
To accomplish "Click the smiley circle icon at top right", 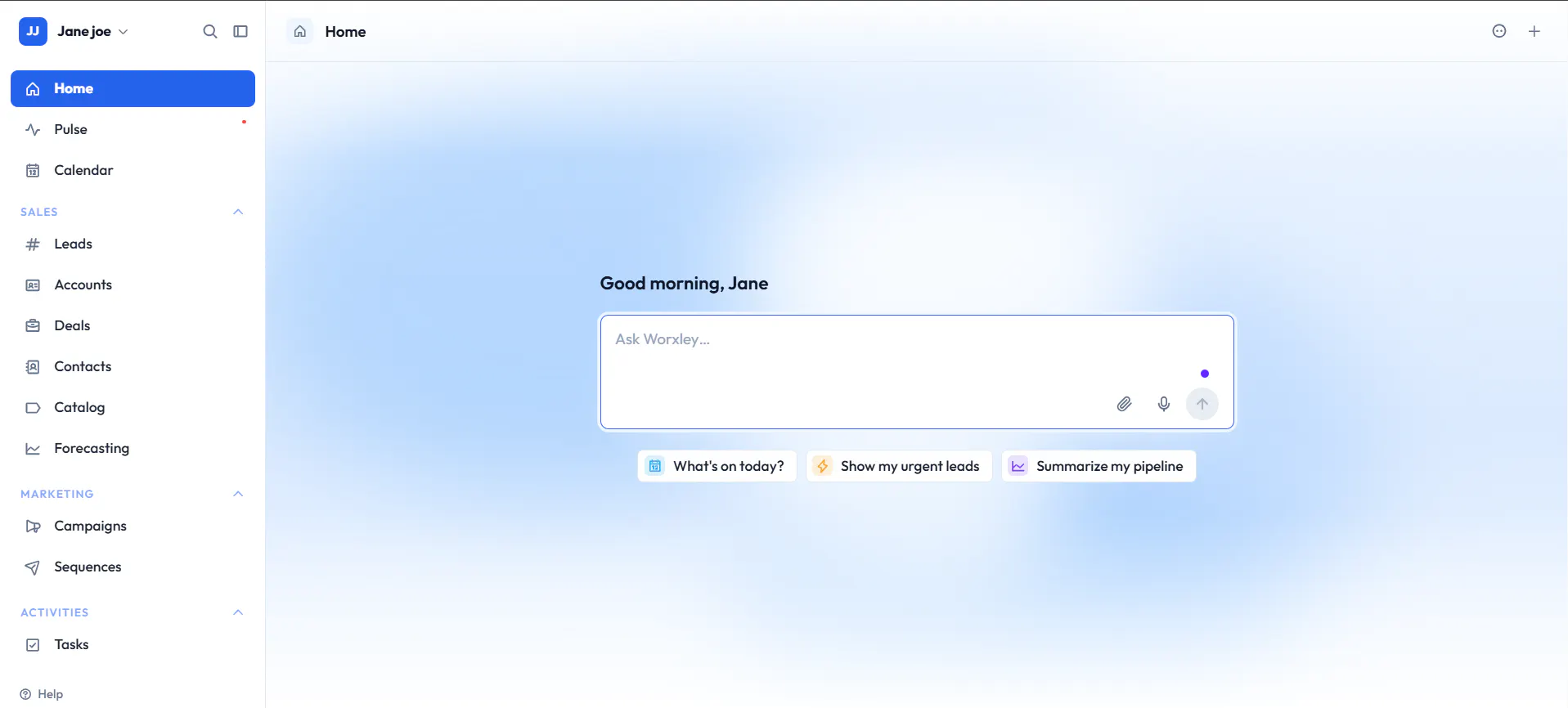I will (x=1499, y=31).
